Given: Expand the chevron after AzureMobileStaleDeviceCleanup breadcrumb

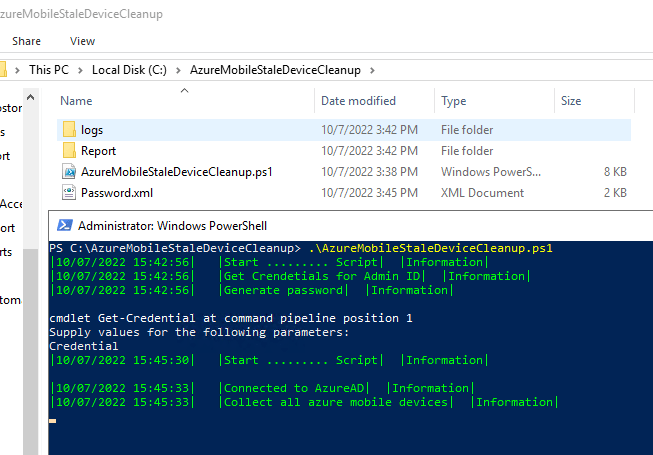Looking at the screenshot, I should [372, 70].
